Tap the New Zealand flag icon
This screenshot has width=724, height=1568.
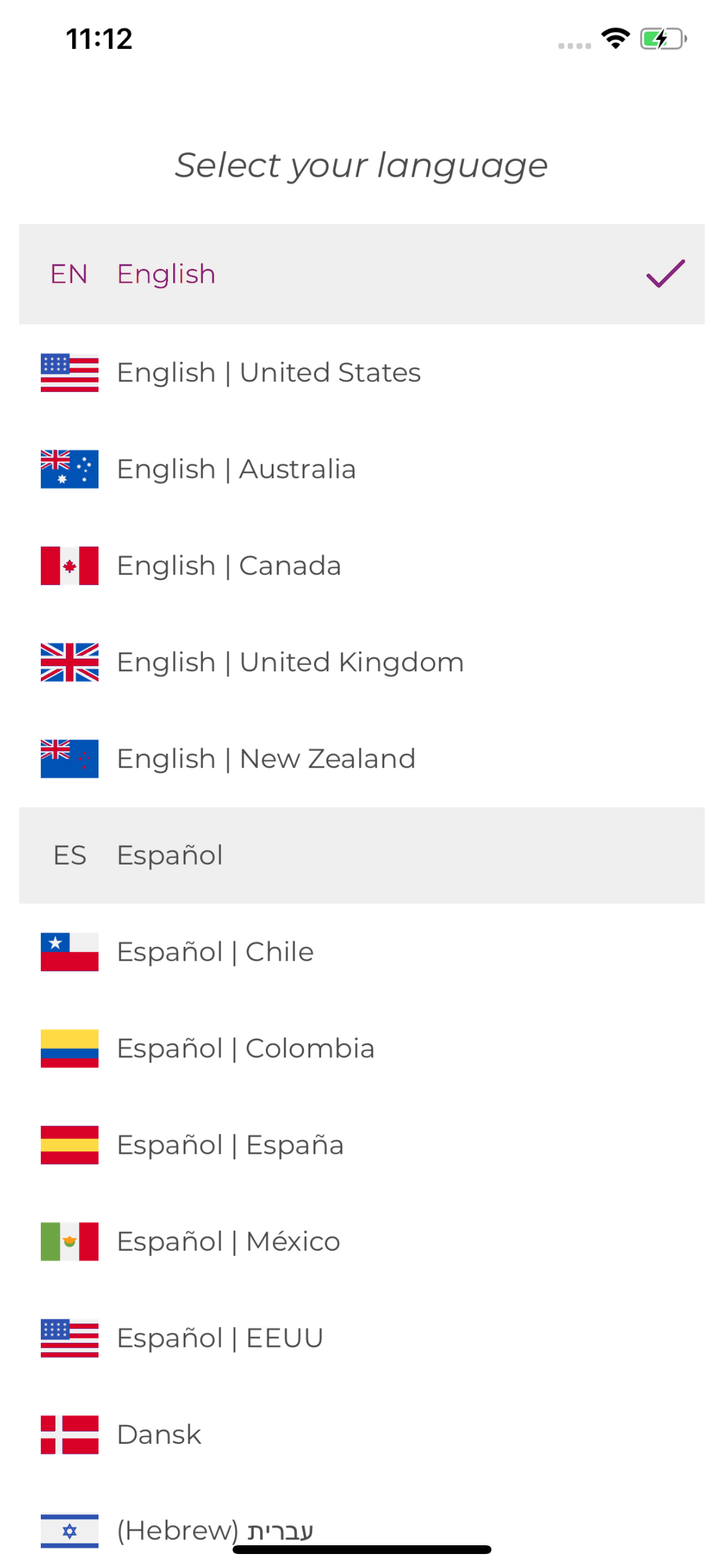(69, 758)
